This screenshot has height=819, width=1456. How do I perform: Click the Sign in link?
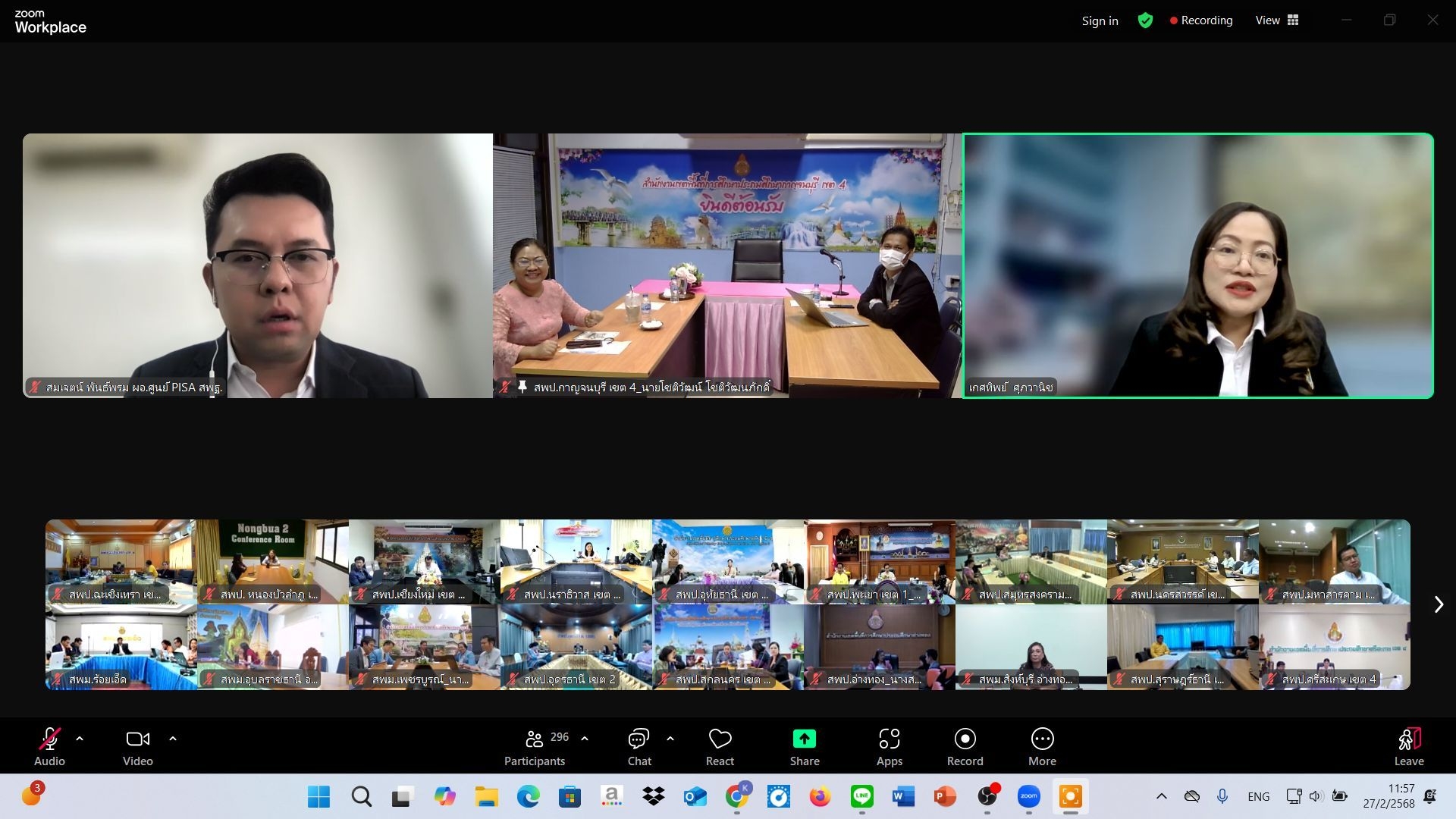click(1100, 20)
